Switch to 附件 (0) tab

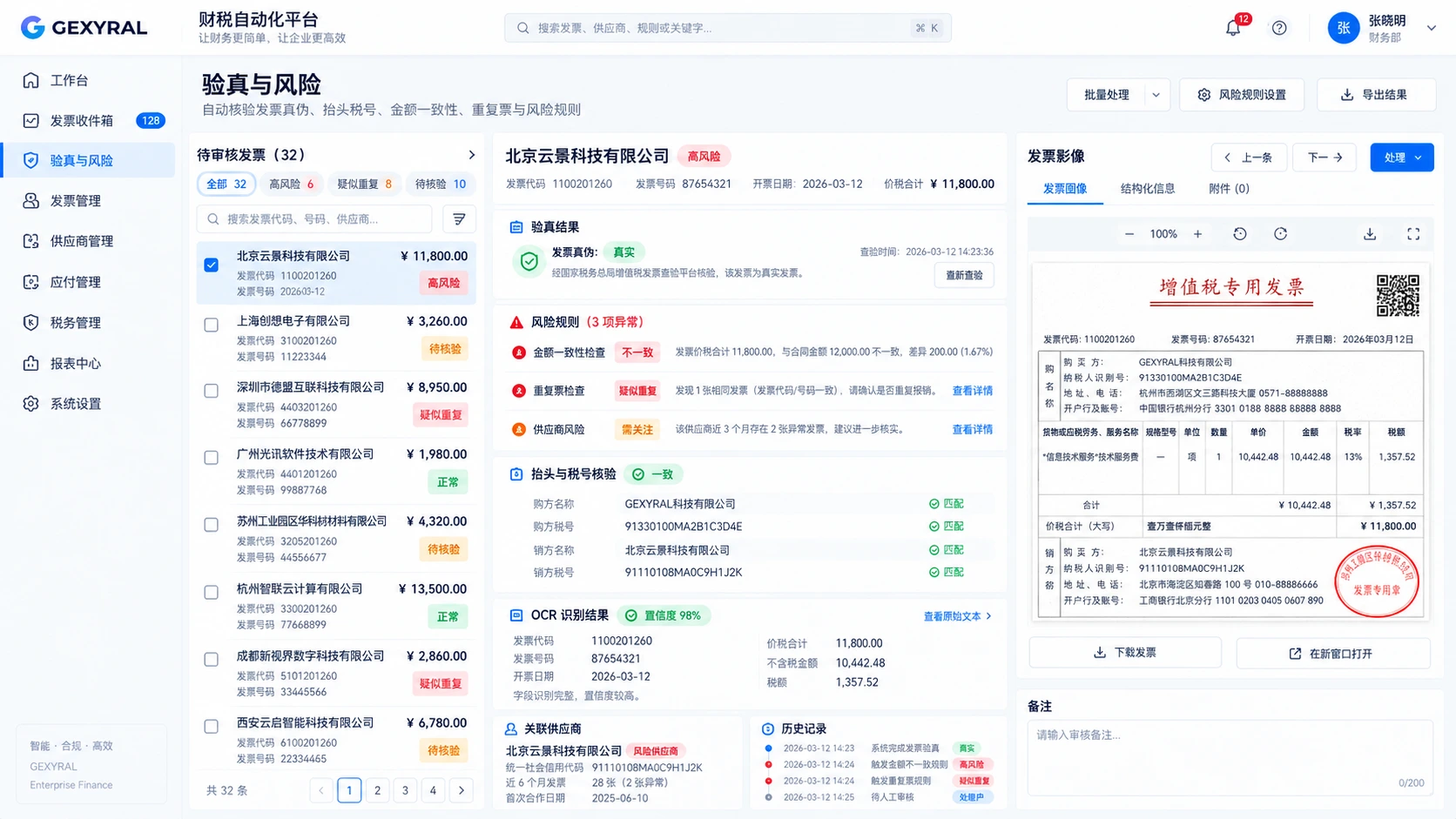[x=1229, y=189]
